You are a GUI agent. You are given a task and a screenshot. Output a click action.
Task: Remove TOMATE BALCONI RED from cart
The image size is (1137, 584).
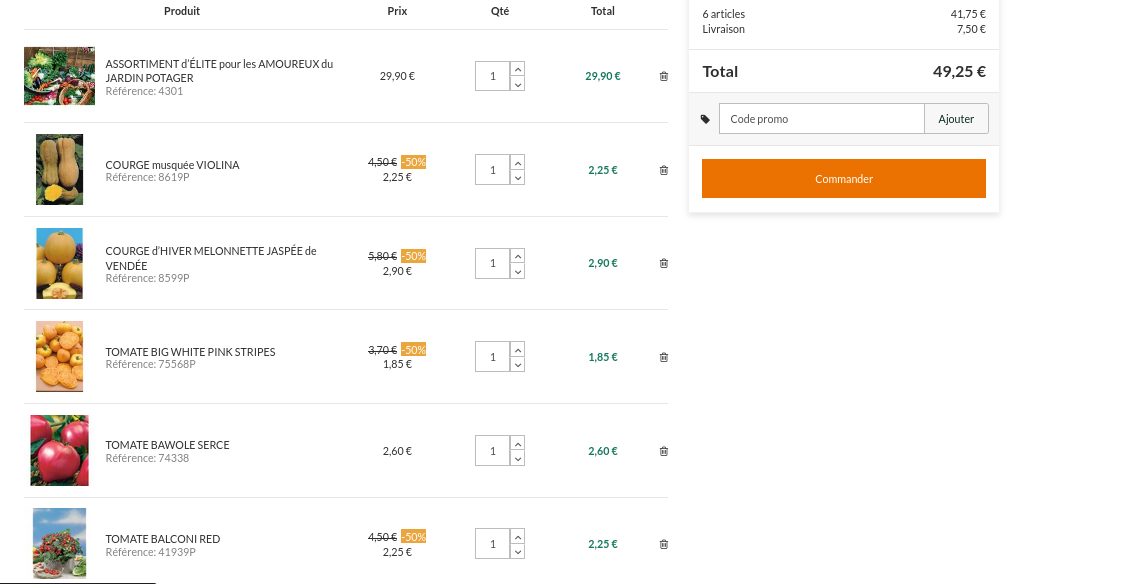coord(664,544)
